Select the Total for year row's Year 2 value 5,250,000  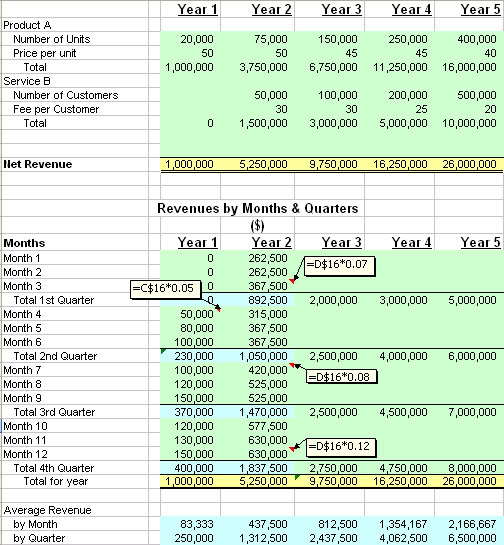[x=263, y=481]
